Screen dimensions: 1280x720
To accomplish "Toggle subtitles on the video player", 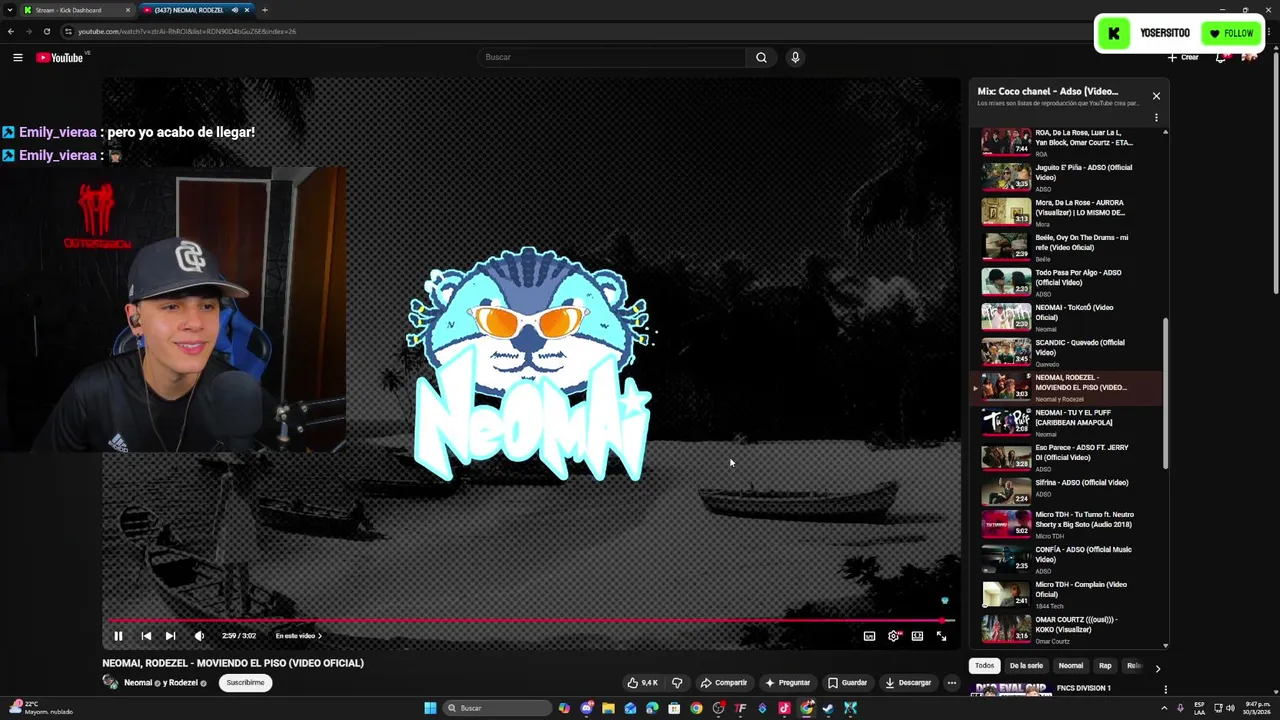I will point(869,636).
